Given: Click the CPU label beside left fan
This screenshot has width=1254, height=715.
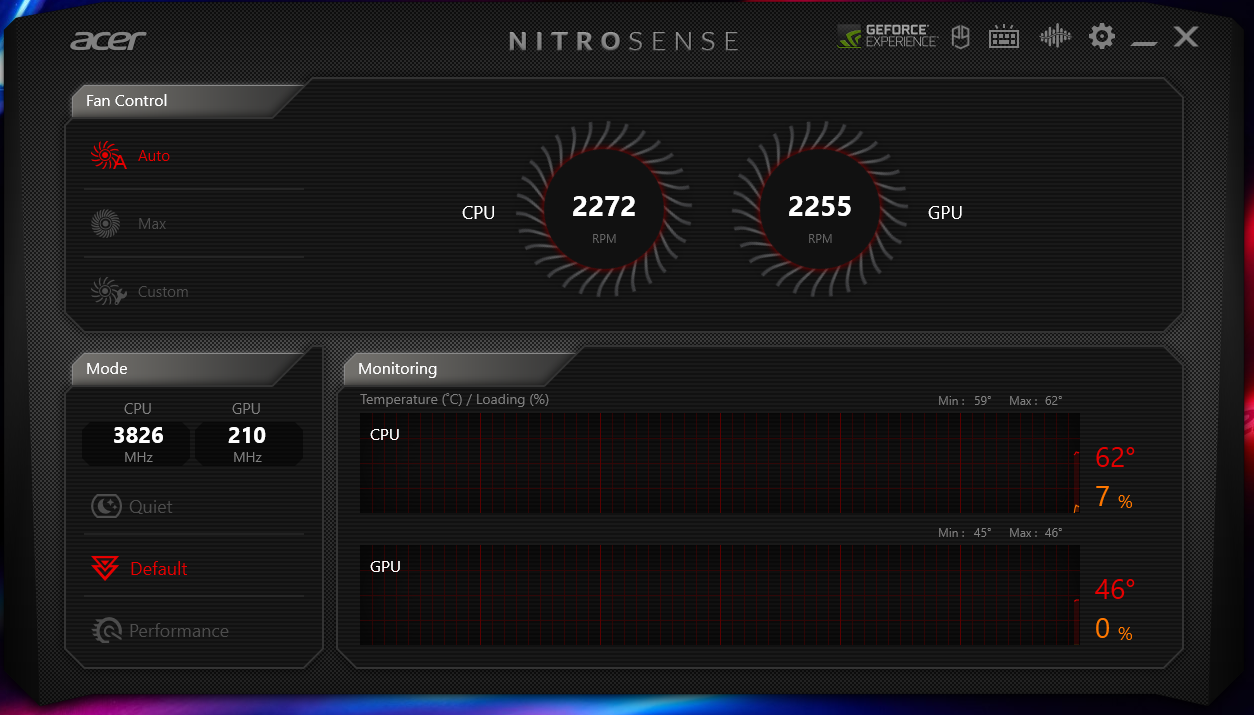Looking at the screenshot, I should 478,213.
